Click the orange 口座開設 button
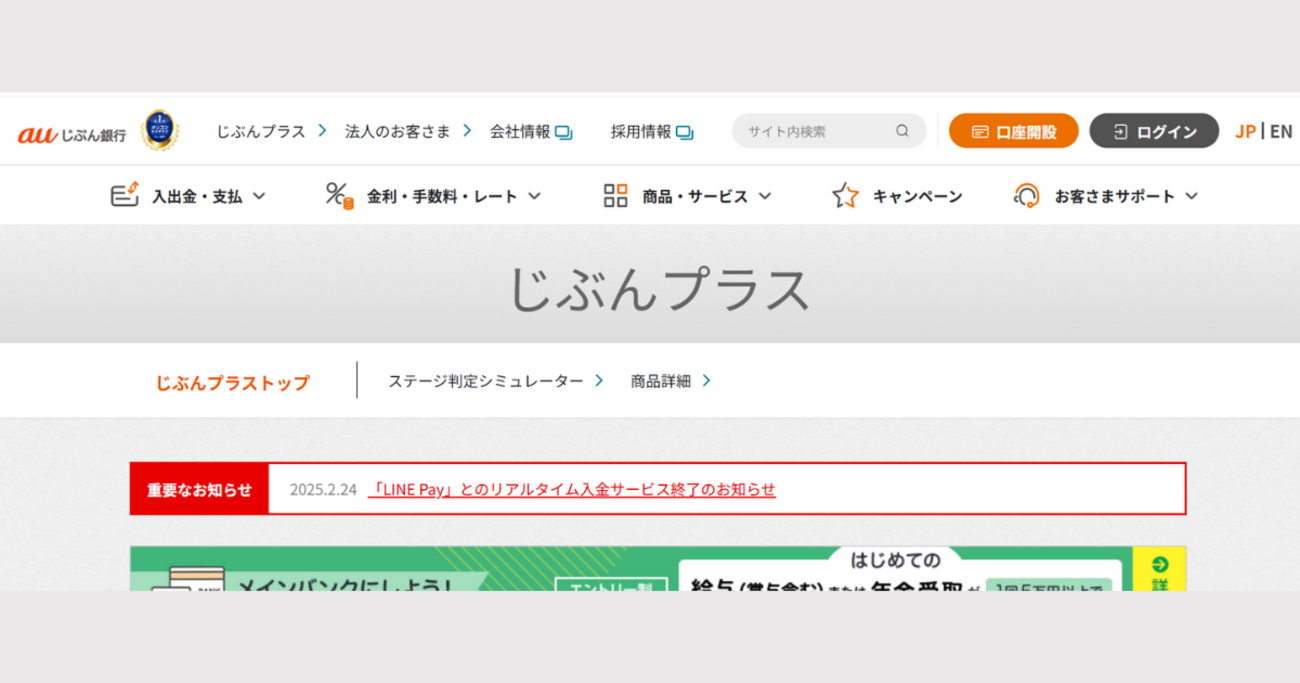The image size is (1300, 683). point(1014,131)
